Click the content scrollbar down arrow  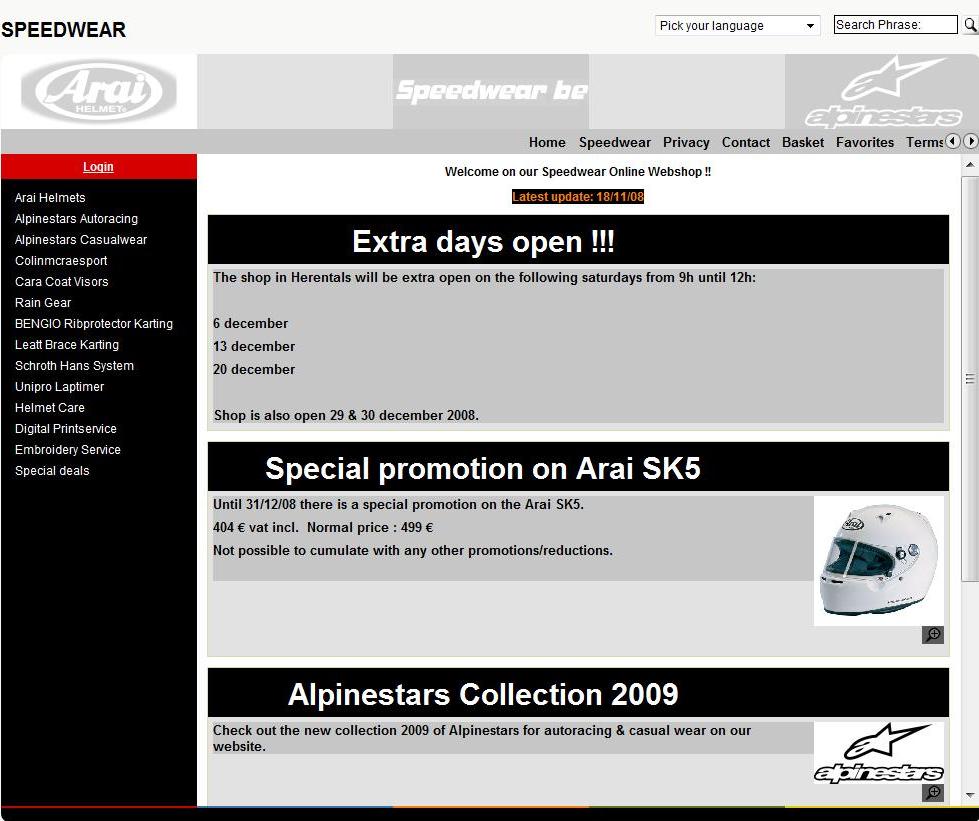point(970,795)
